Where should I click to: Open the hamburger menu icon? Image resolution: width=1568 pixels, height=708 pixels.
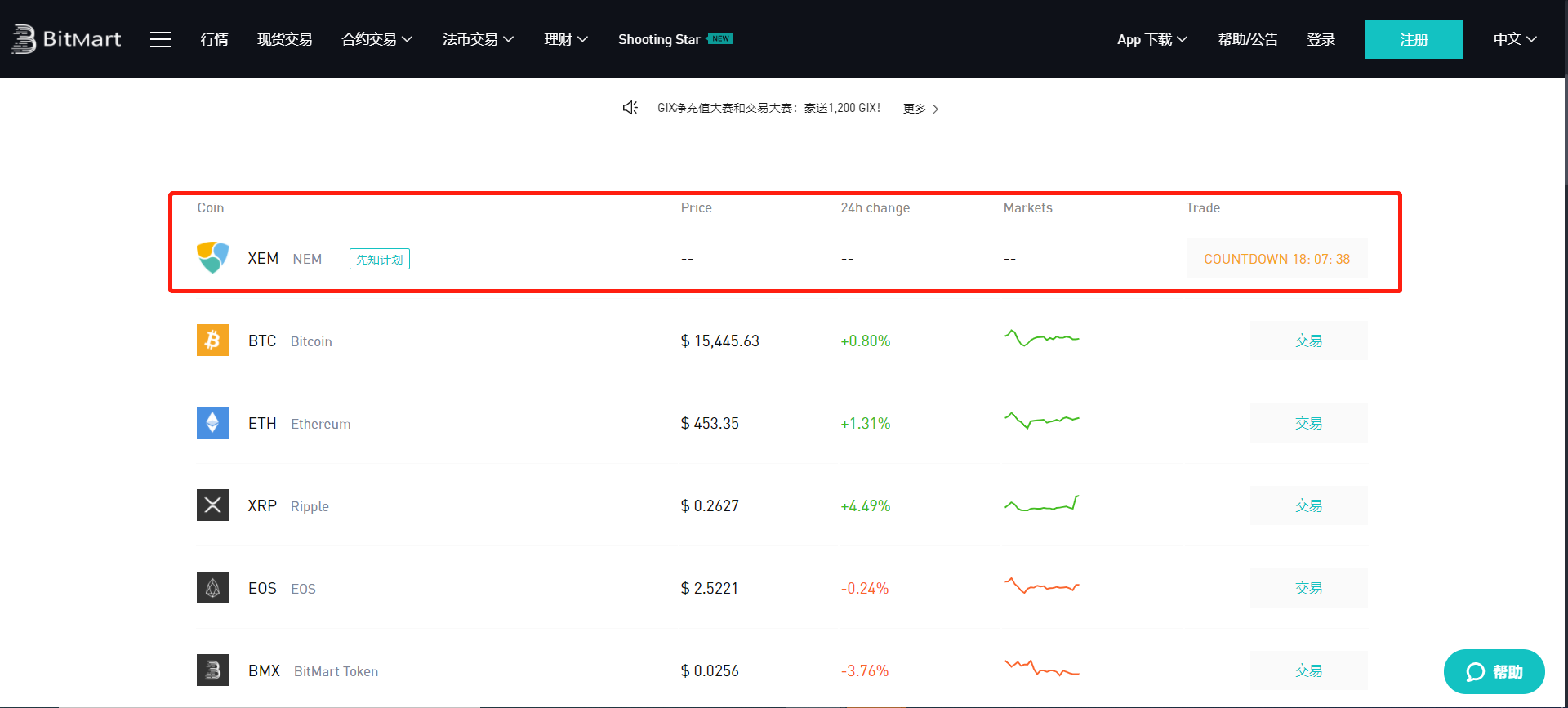click(x=161, y=39)
